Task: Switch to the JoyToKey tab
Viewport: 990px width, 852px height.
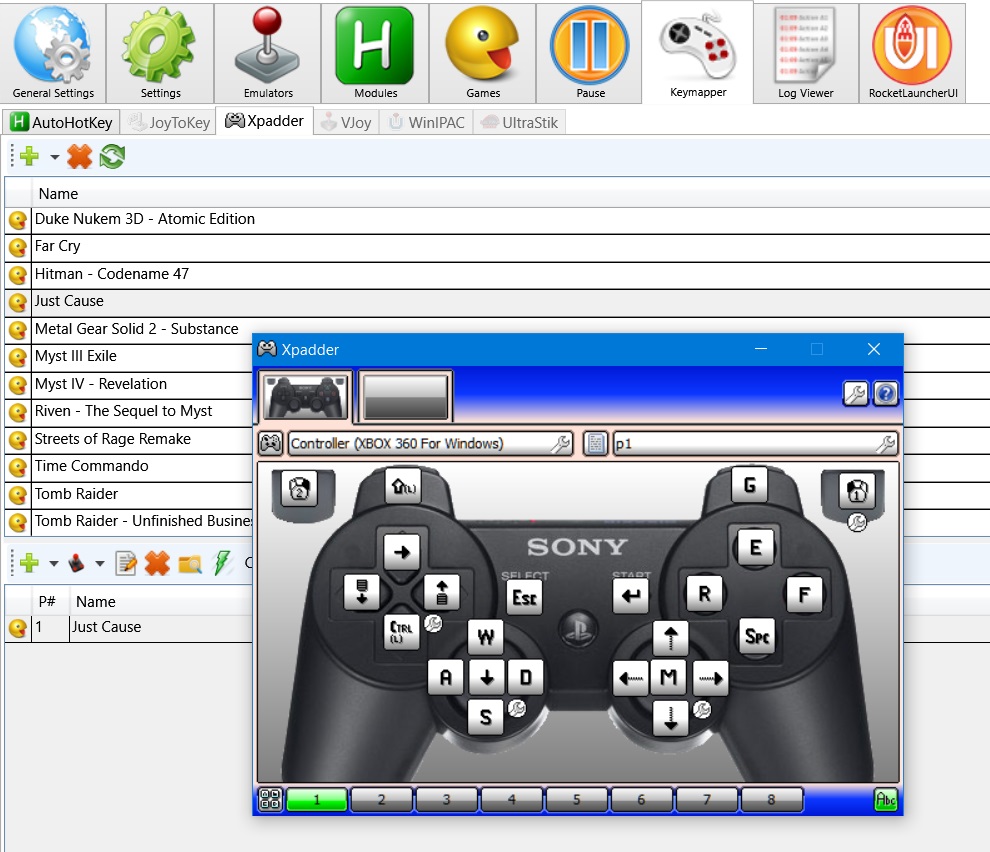Action: (x=168, y=123)
